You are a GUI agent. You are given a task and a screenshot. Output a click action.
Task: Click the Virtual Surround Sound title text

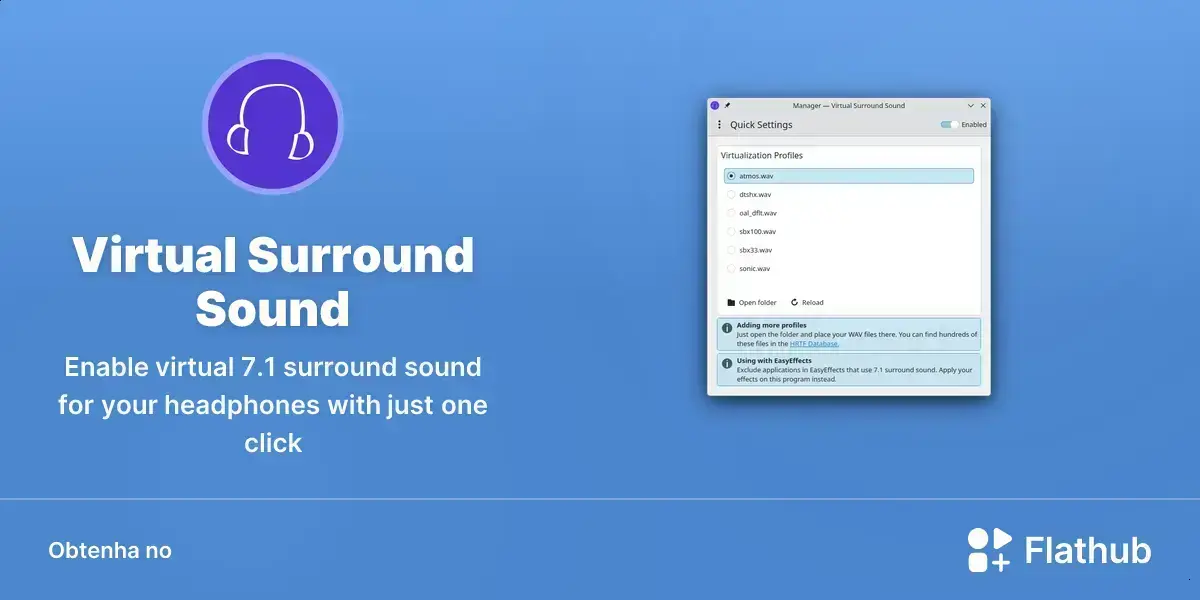273,281
